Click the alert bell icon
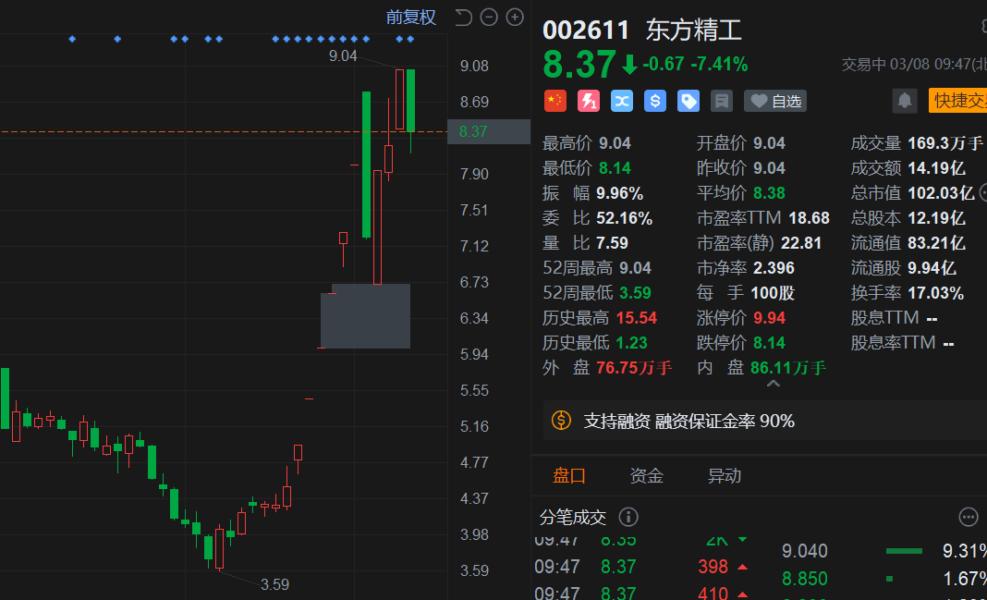This screenshot has width=987, height=600. point(905,101)
